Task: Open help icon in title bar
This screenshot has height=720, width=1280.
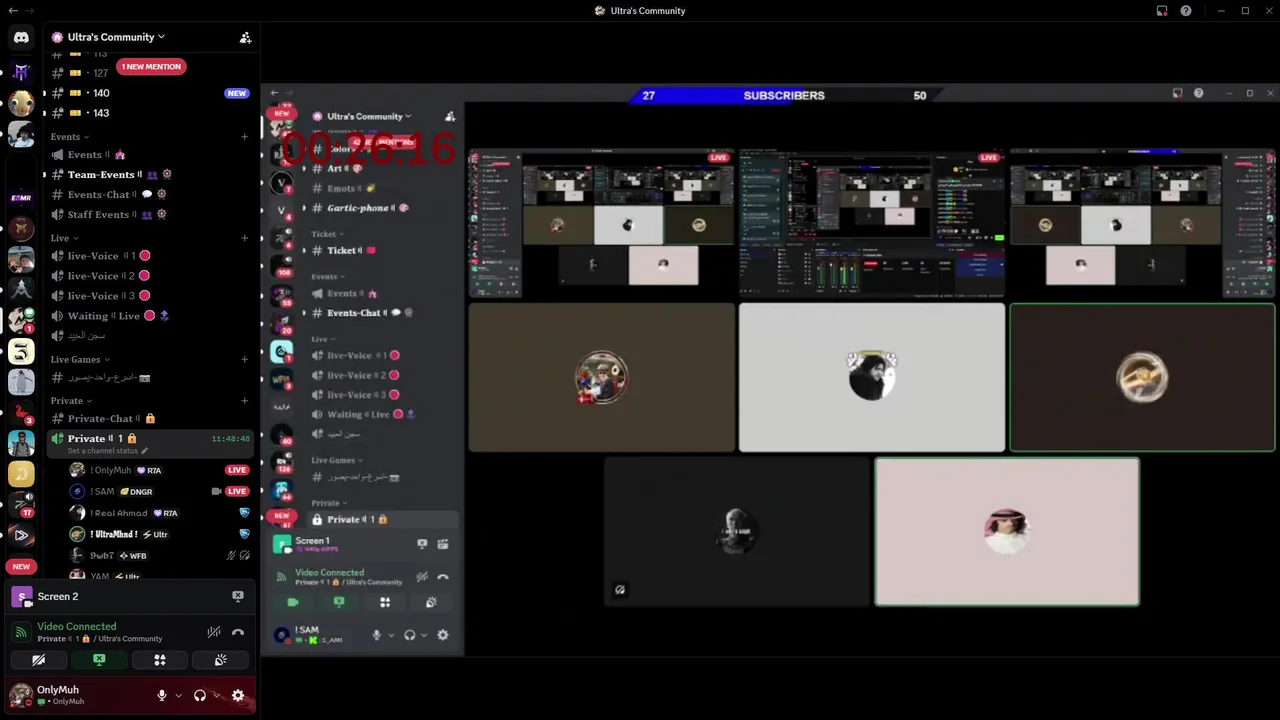Action: pyautogui.click(x=1186, y=11)
